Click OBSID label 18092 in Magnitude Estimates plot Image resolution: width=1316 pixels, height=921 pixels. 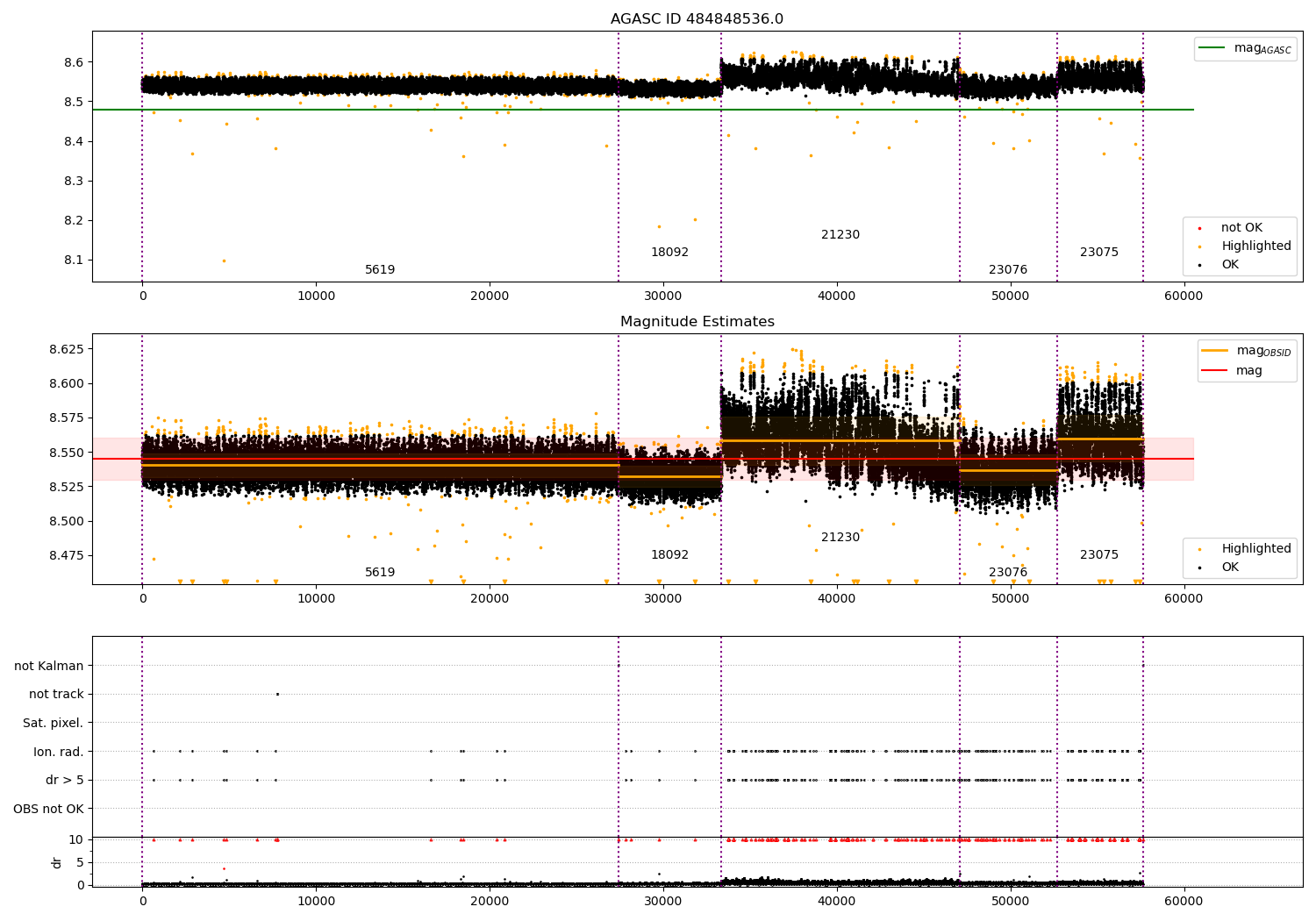(669, 555)
